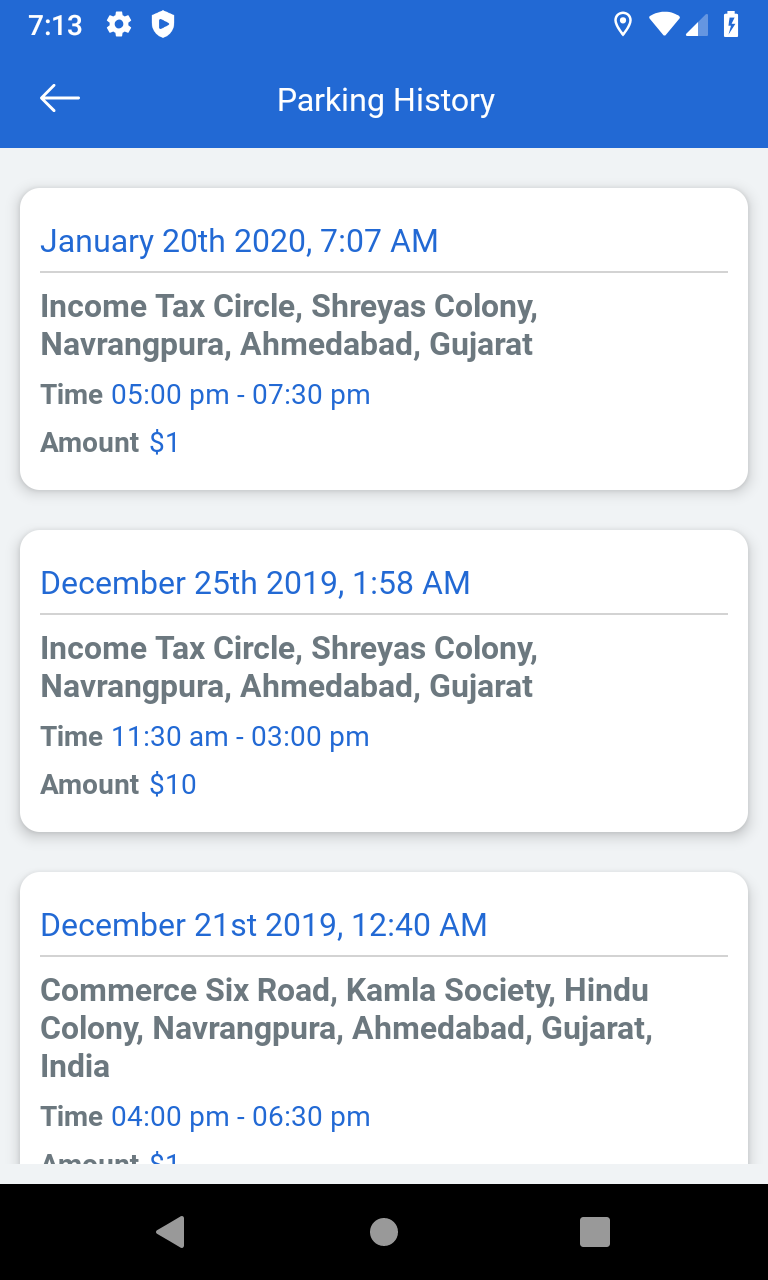Tap the 11:30 am - 03:00 pm time
This screenshot has height=1280, width=768.
240,737
